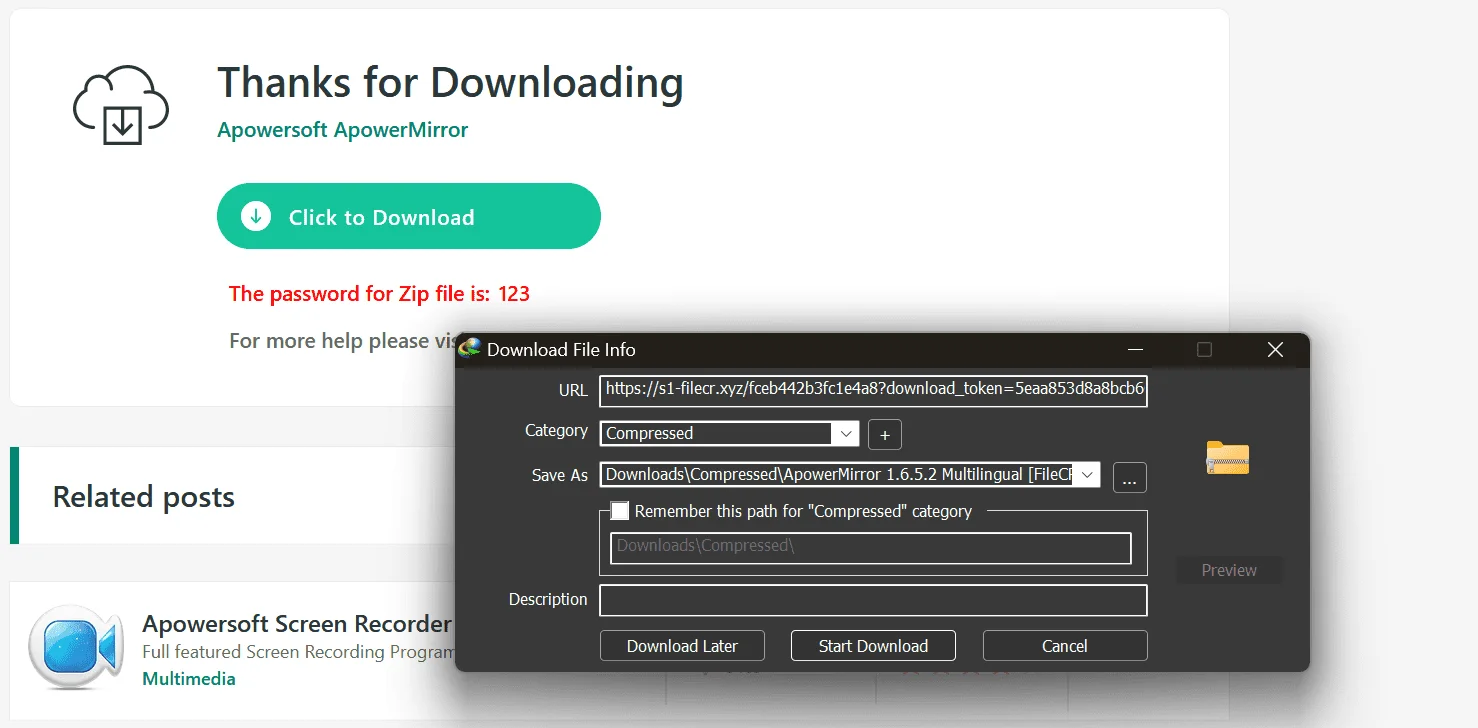Open the Apowersoft Screen Recorder post title

297,624
